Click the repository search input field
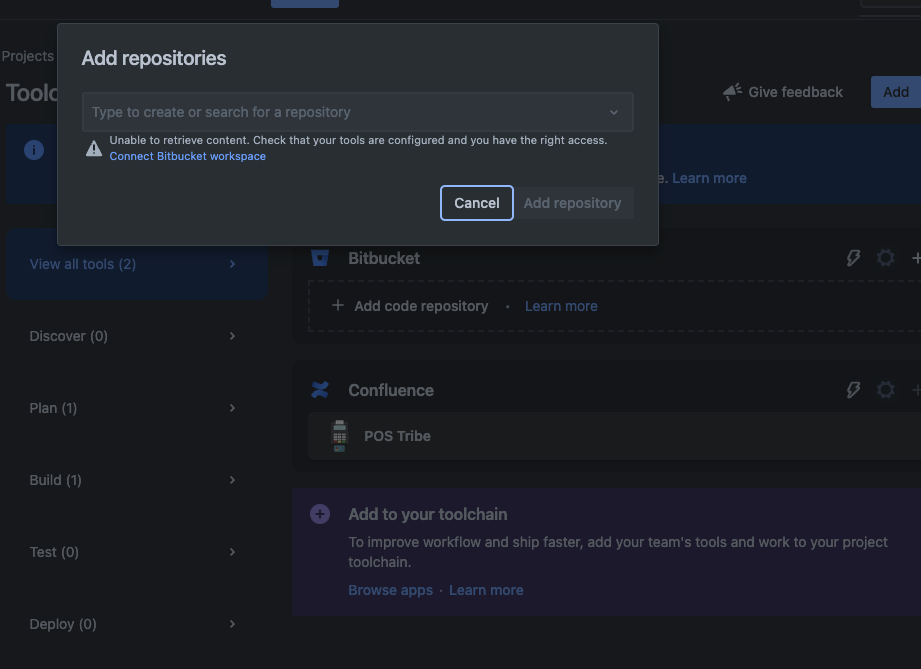This screenshot has width=921, height=669. 358,112
